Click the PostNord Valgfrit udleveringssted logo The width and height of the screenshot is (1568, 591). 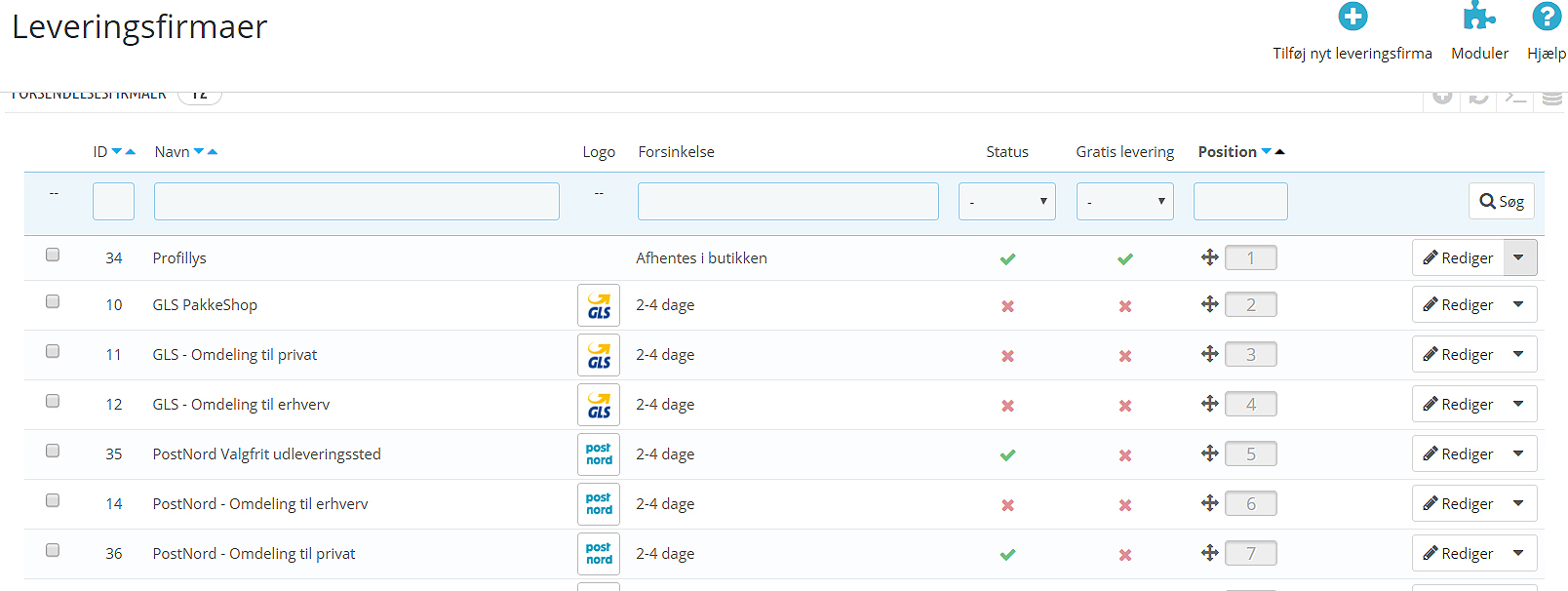[x=599, y=454]
